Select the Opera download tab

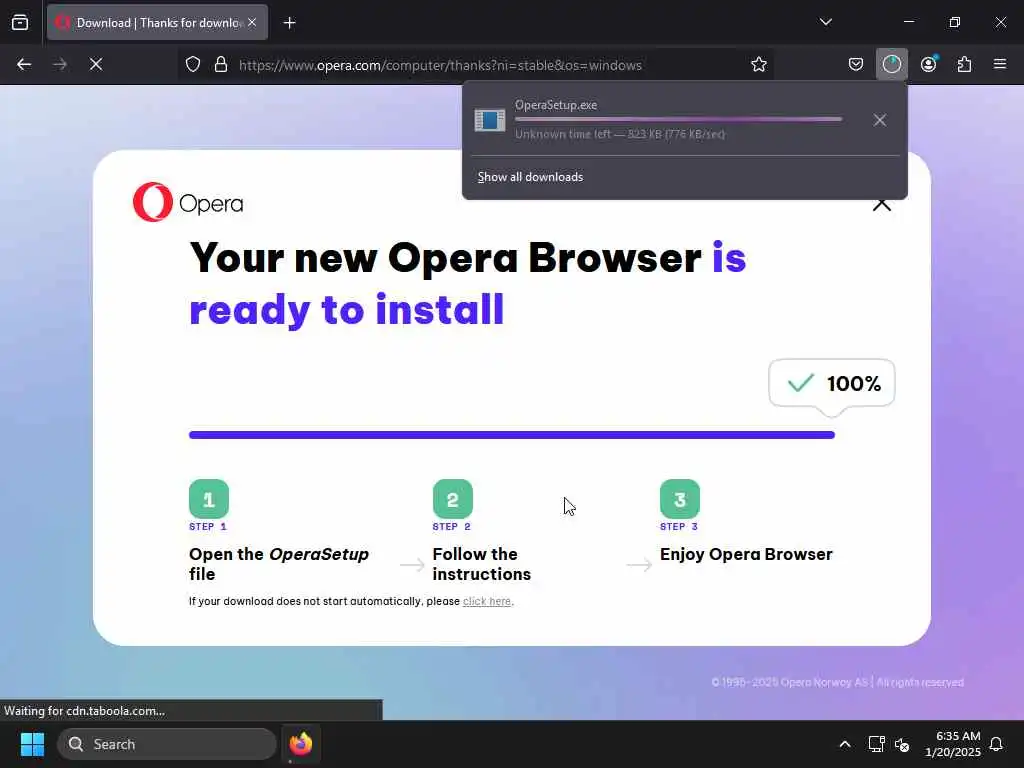tap(157, 23)
